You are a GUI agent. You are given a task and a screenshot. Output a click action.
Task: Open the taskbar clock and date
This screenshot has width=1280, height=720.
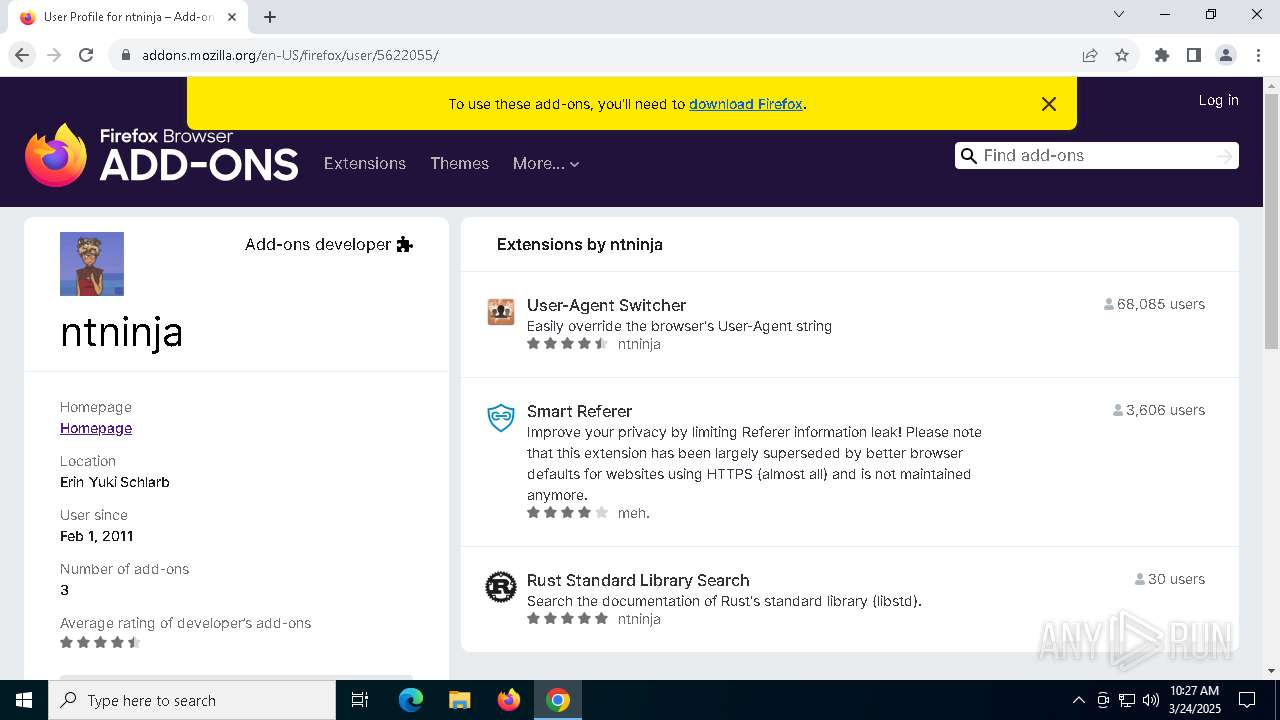(x=1194, y=700)
